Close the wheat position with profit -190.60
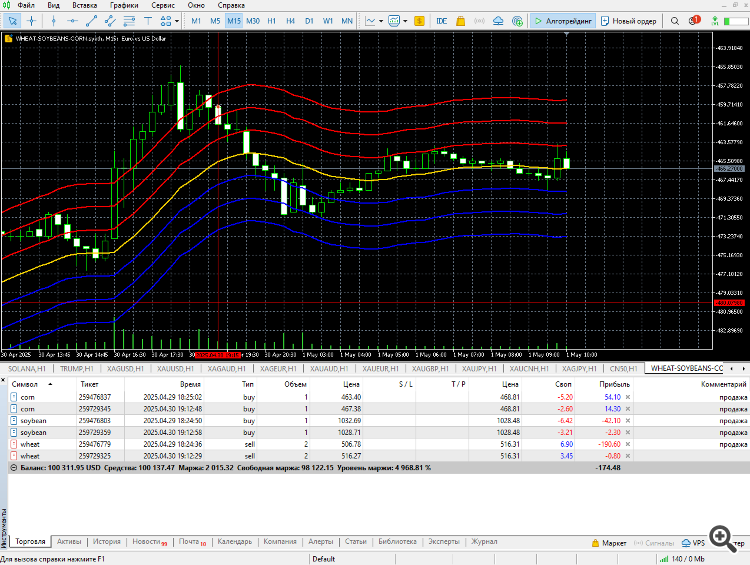The image size is (750, 565). point(628,444)
